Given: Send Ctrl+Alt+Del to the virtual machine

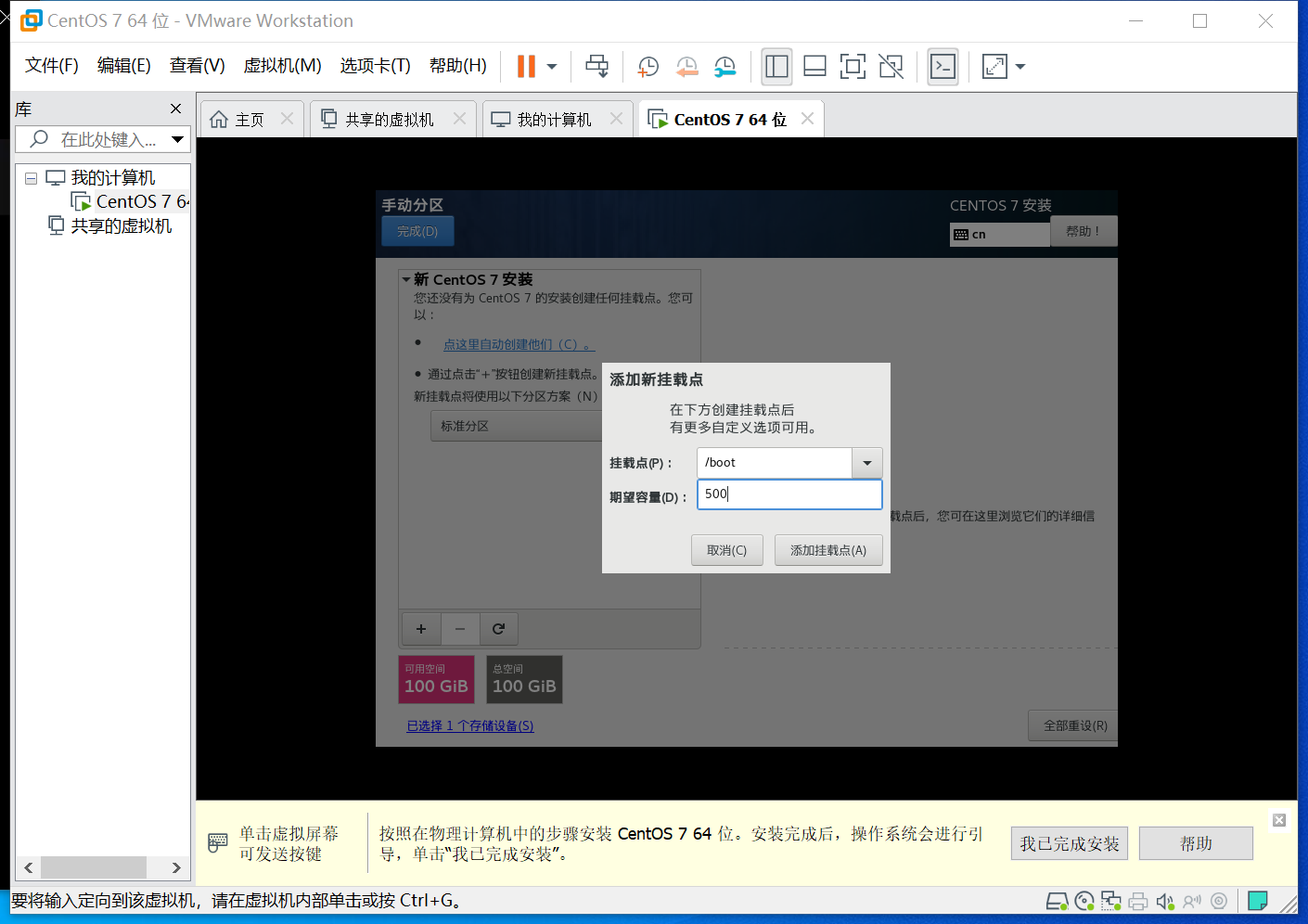Looking at the screenshot, I should tap(597, 66).
